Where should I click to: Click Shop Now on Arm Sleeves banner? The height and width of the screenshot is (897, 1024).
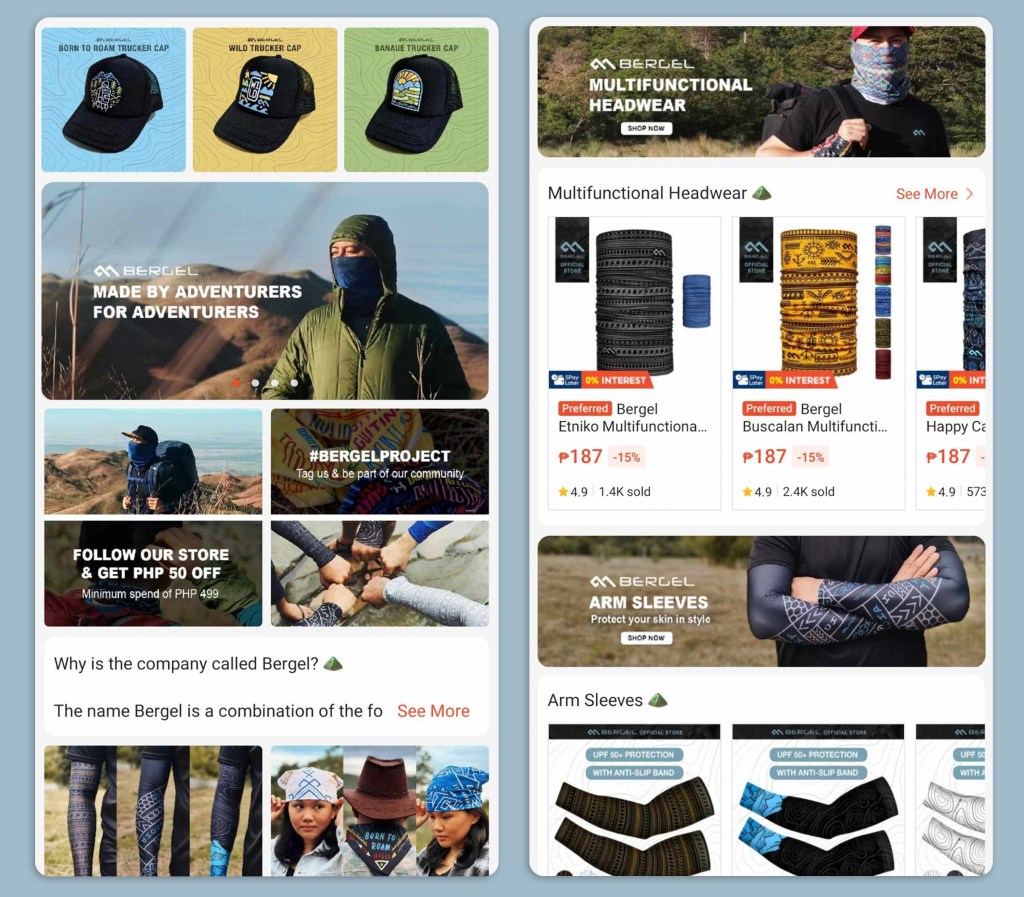[646, 638]
